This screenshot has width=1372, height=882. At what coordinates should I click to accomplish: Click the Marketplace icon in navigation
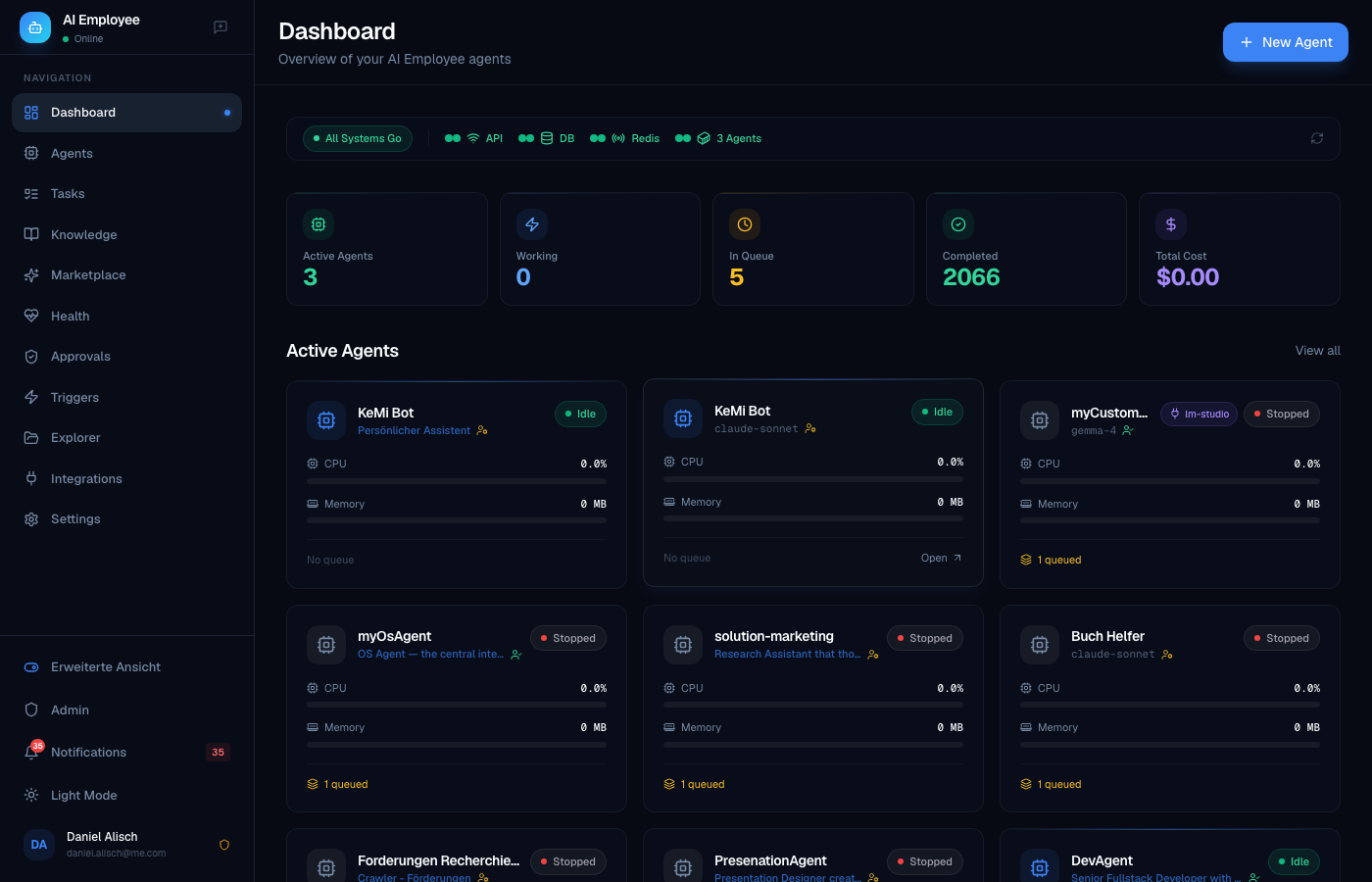tap(30, 275)
